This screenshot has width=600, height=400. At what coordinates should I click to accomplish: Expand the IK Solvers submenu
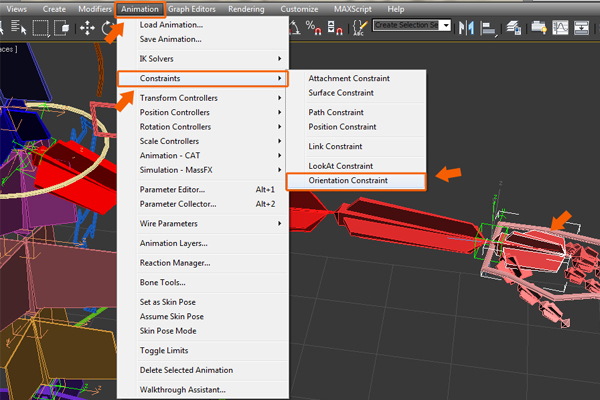point(203,59)
